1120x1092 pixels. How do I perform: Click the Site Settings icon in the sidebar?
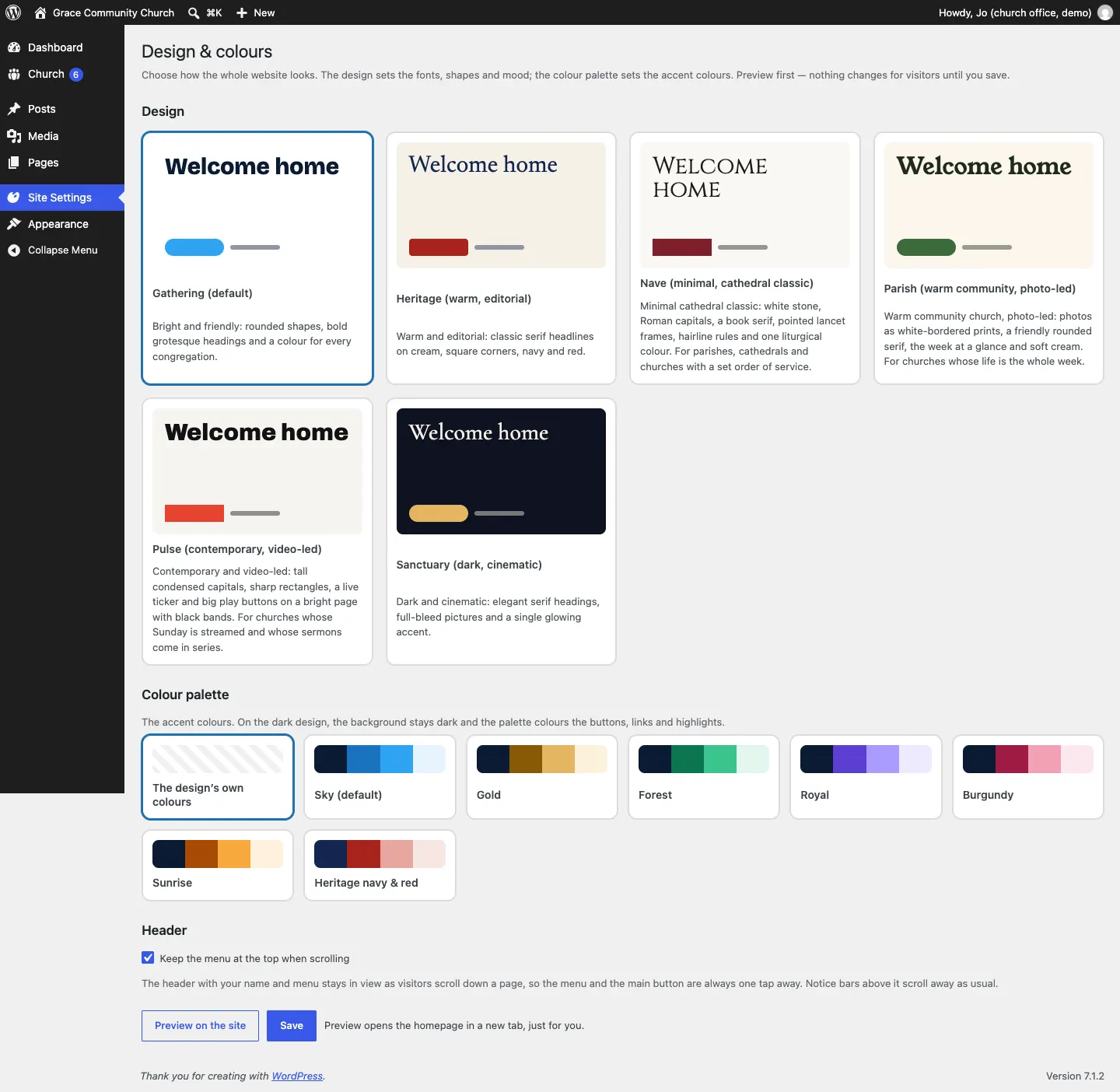tap(14, 198)
